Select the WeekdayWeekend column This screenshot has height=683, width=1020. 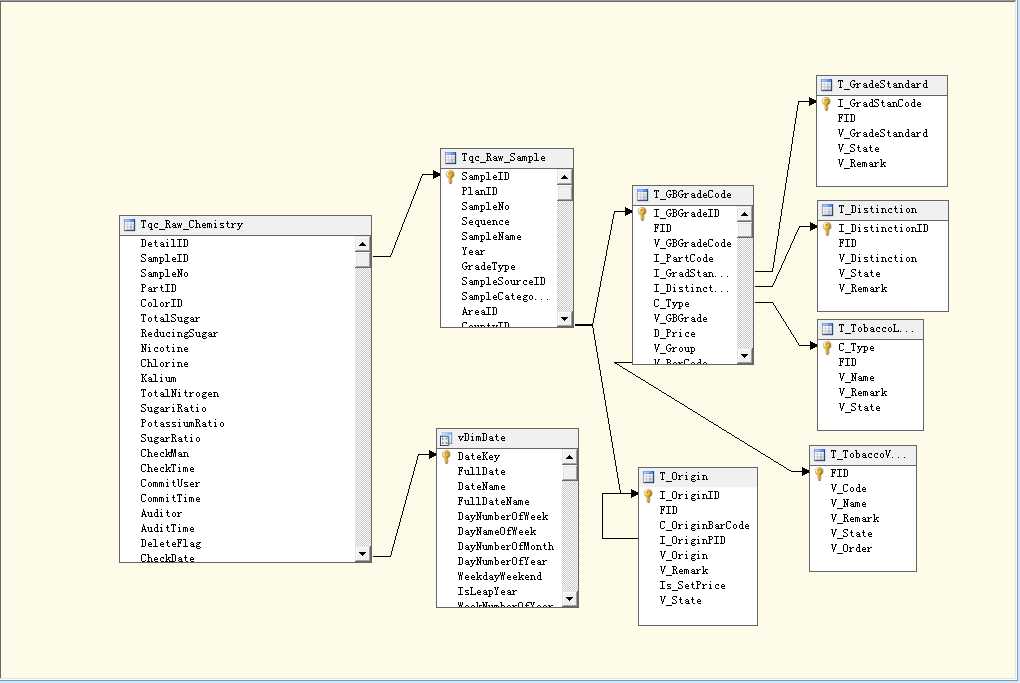pos(500,576)
